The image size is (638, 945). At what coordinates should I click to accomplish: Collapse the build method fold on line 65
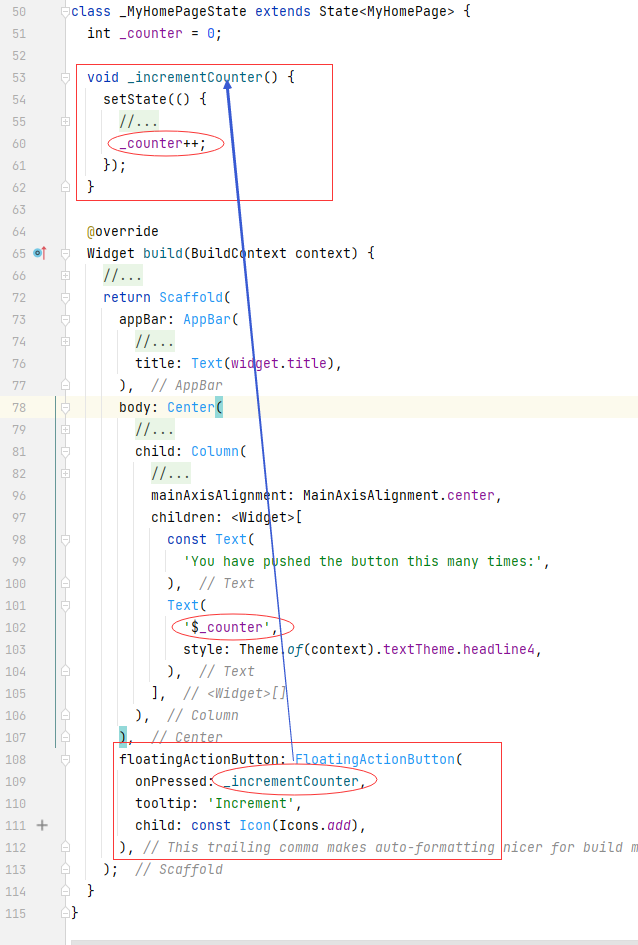coord(65,253)
